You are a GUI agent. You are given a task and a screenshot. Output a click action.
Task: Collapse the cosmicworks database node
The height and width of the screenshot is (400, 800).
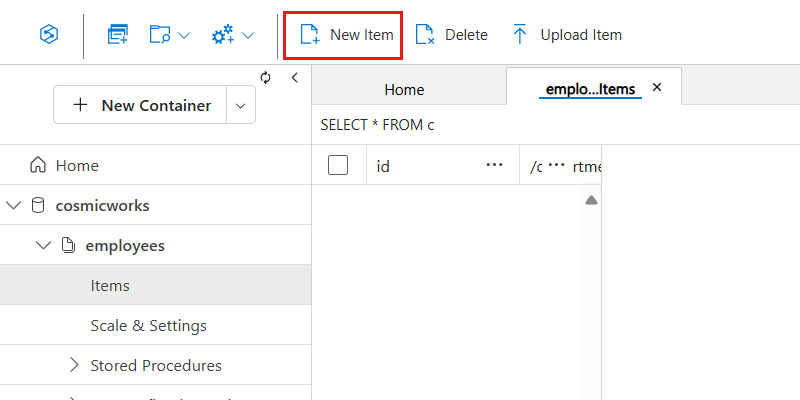click(13, 205)
